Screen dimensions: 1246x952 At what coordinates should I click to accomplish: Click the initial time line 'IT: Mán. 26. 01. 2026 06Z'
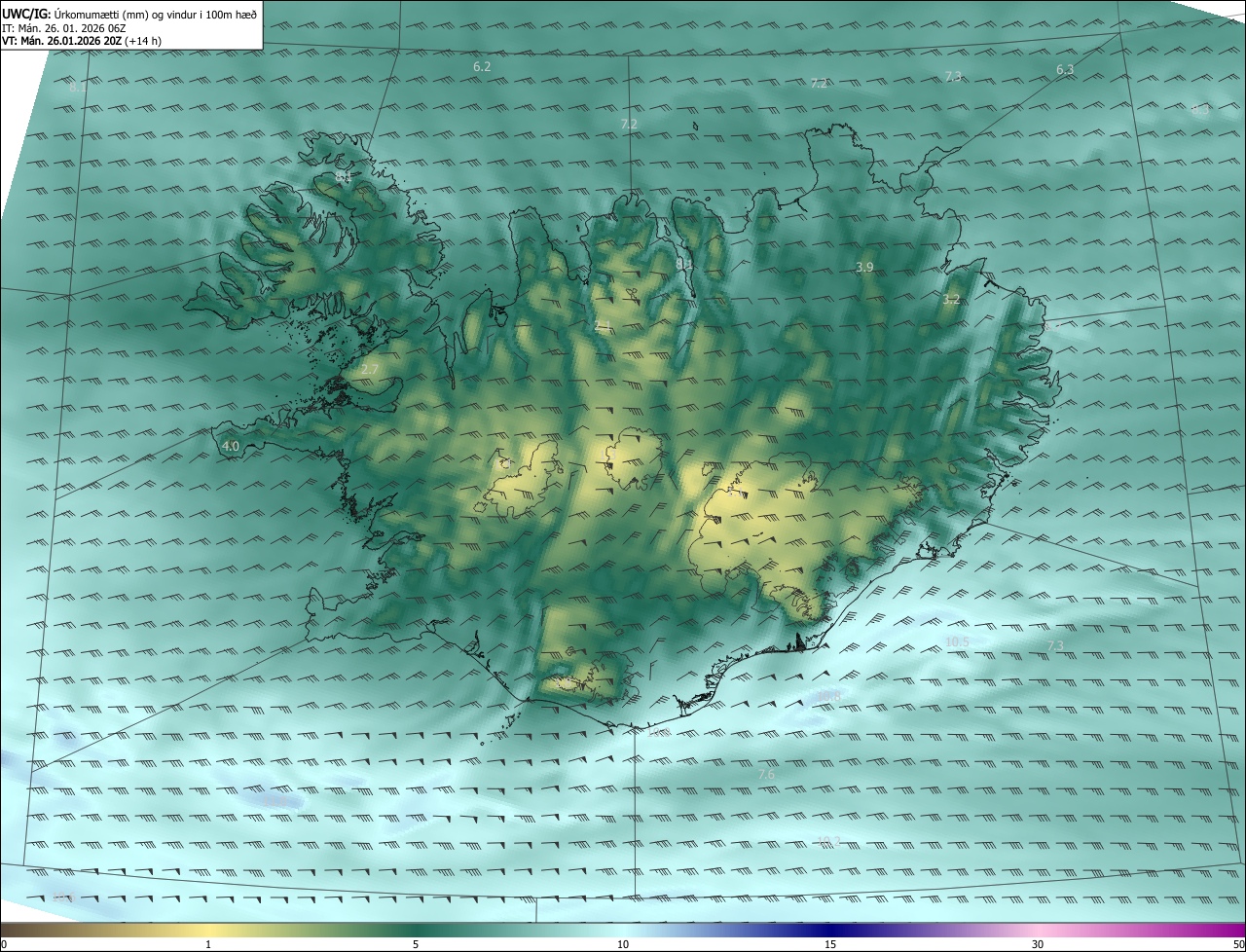64,27
